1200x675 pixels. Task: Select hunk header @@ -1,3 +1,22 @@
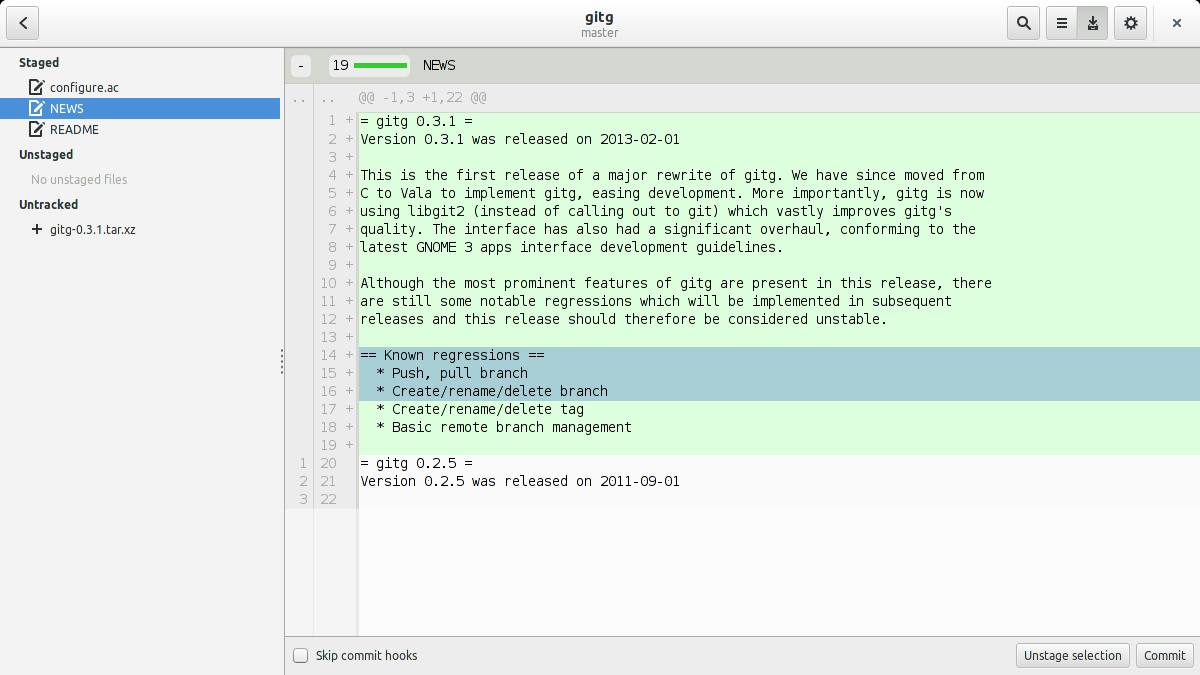click(423, 98)
